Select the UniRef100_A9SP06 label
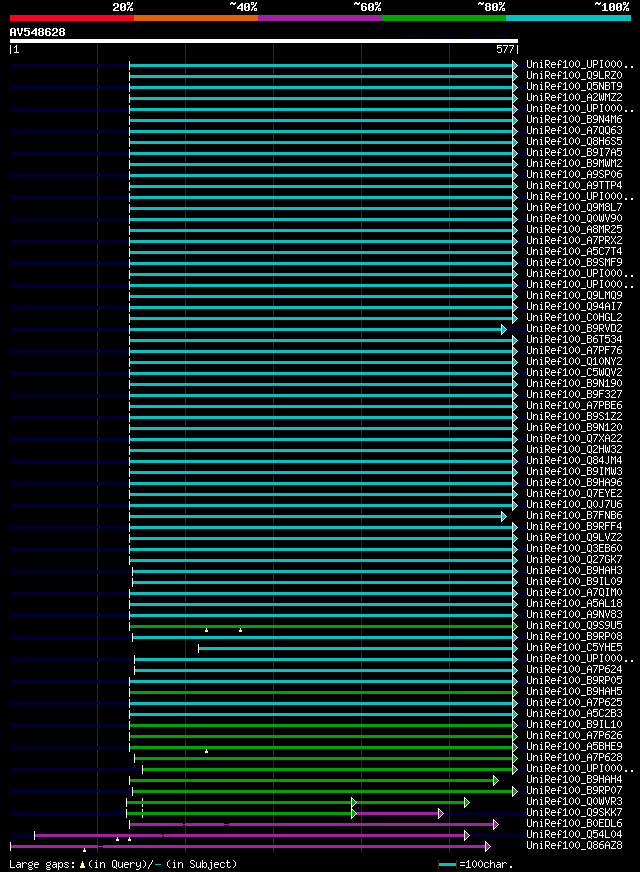640x872 pixels. 574,175
